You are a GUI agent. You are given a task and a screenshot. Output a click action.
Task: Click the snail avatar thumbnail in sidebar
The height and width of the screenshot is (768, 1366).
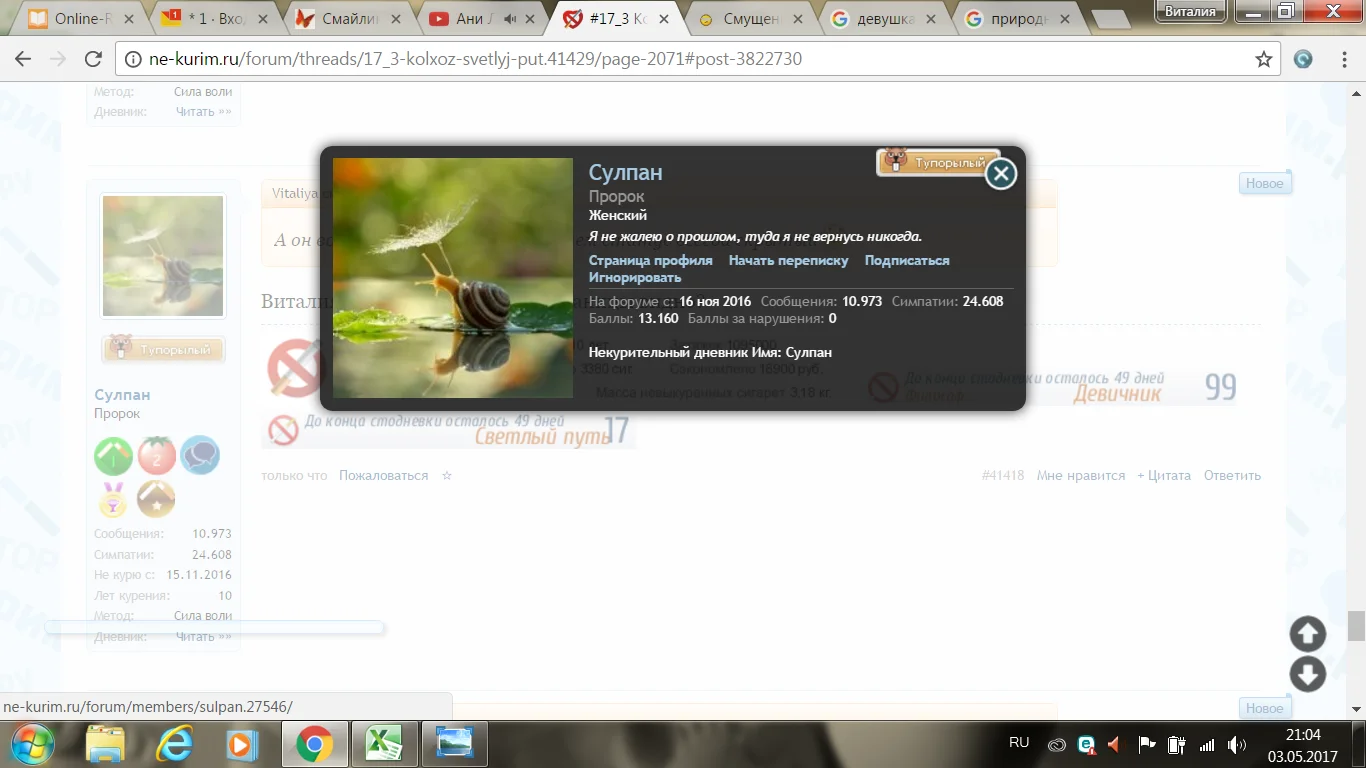pos(163,256)
